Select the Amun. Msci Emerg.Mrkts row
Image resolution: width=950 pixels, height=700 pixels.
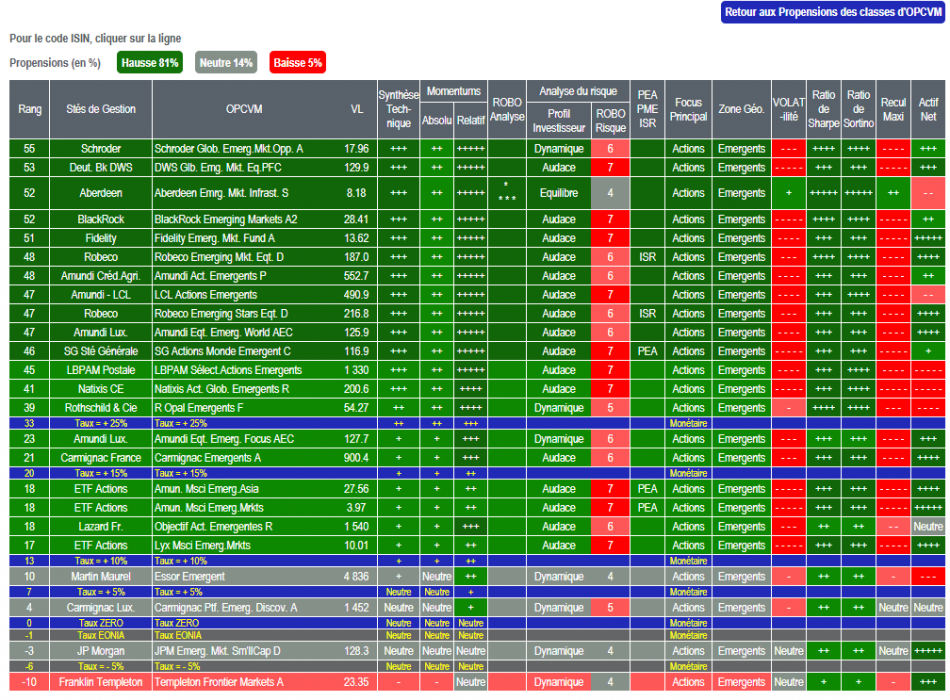(x=477, y=507)
